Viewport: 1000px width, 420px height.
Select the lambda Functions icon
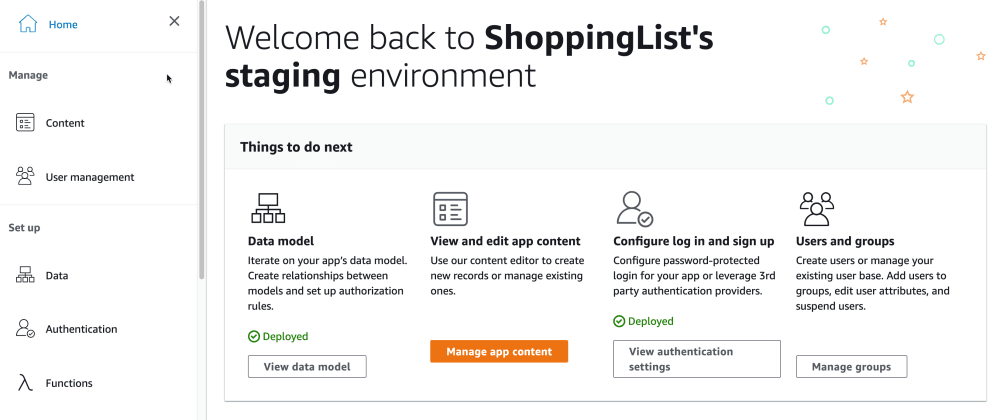click(25, 383)
